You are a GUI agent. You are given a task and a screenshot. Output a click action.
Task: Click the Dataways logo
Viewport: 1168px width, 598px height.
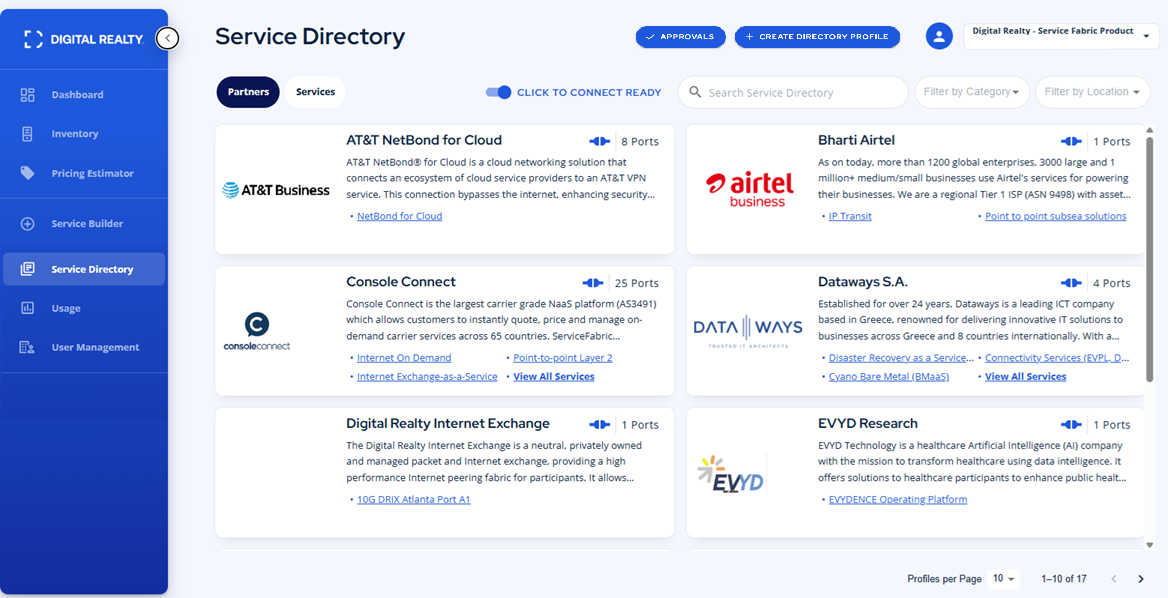pos(748,331)
